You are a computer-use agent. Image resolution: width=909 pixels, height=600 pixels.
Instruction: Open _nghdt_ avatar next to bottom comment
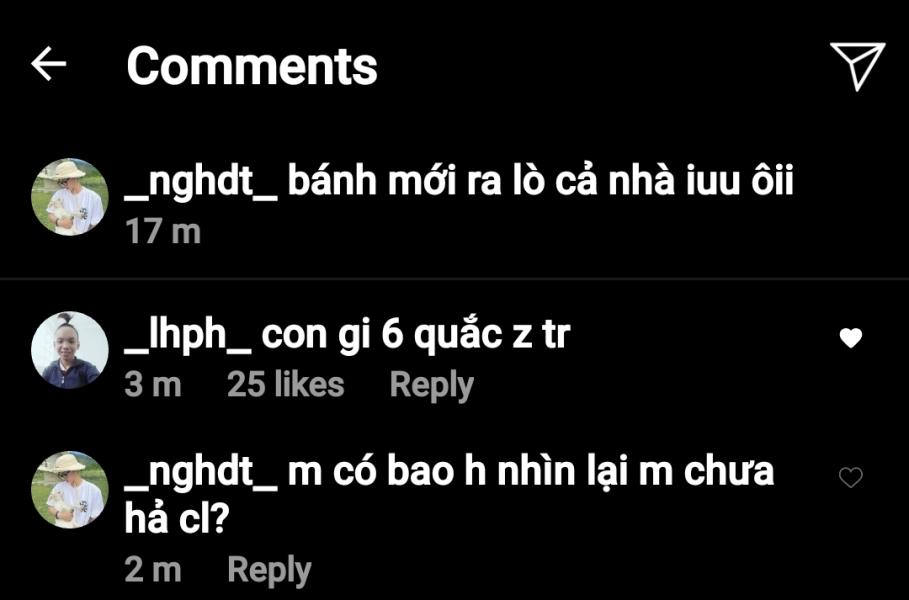point(70,490)
